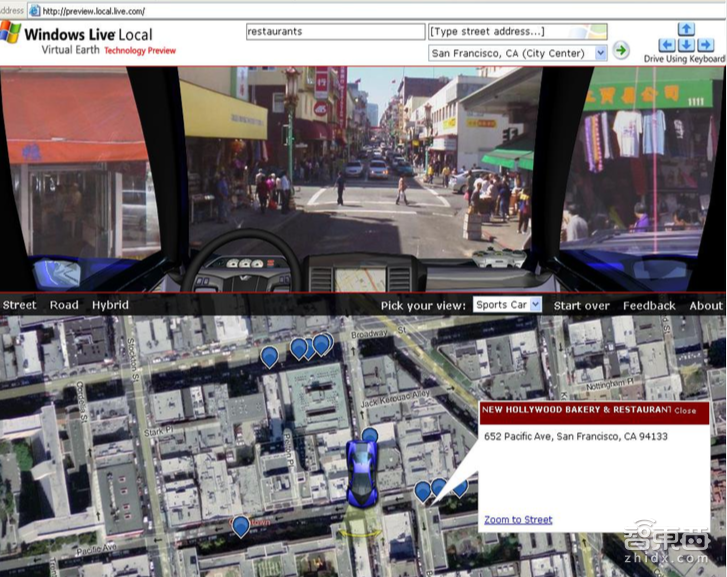The height and width of the screenshot is (577, 727).
Task: Click the restaurants search field
Action: point(335,31)
